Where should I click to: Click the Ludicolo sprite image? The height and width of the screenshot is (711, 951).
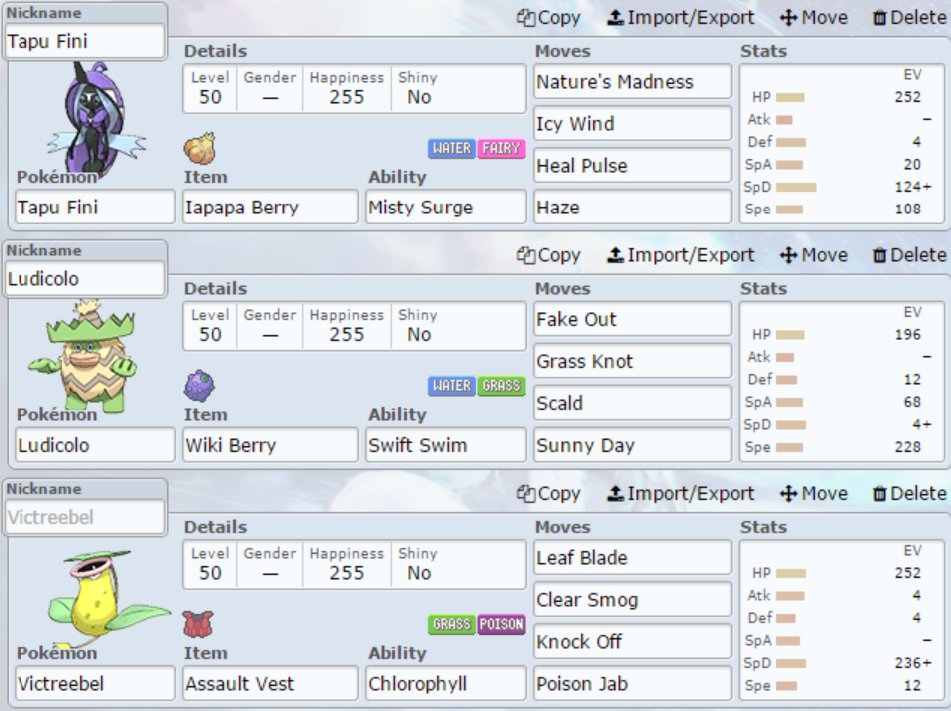pos(82,355)
